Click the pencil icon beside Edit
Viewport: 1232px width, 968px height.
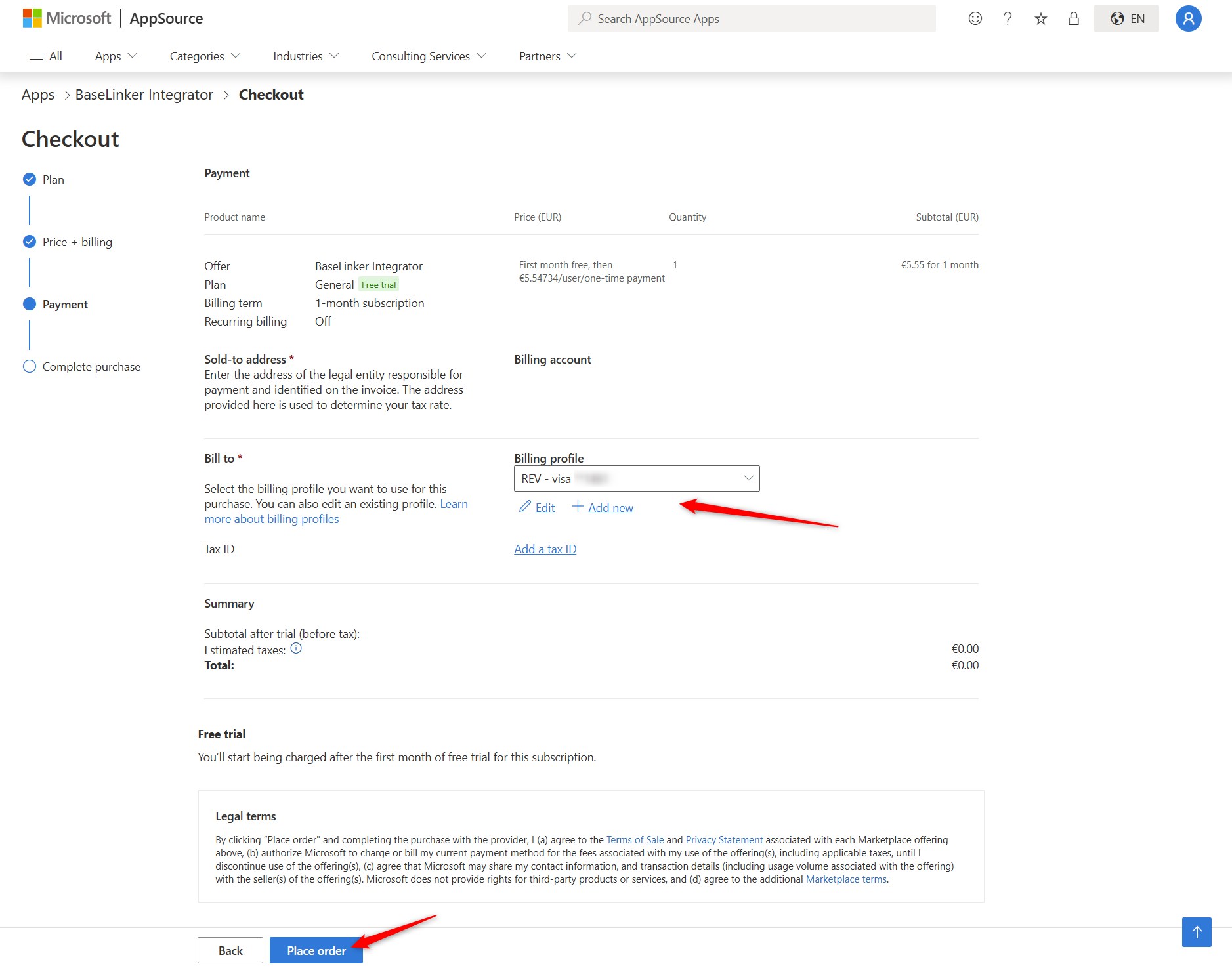tap(524, 507)
